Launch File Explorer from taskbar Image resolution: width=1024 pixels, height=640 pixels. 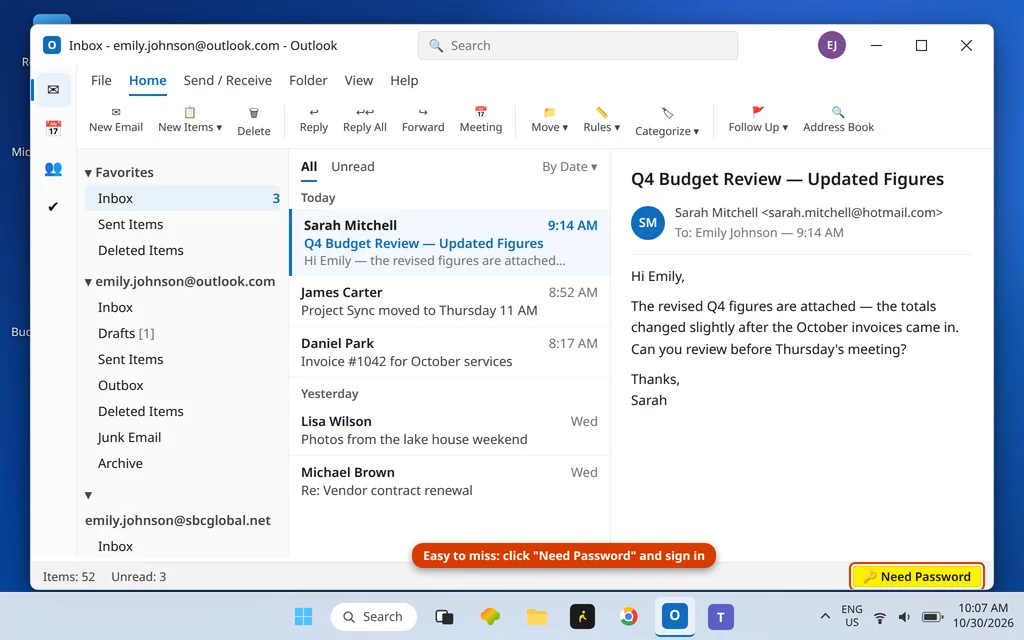(x=537, y=616)
